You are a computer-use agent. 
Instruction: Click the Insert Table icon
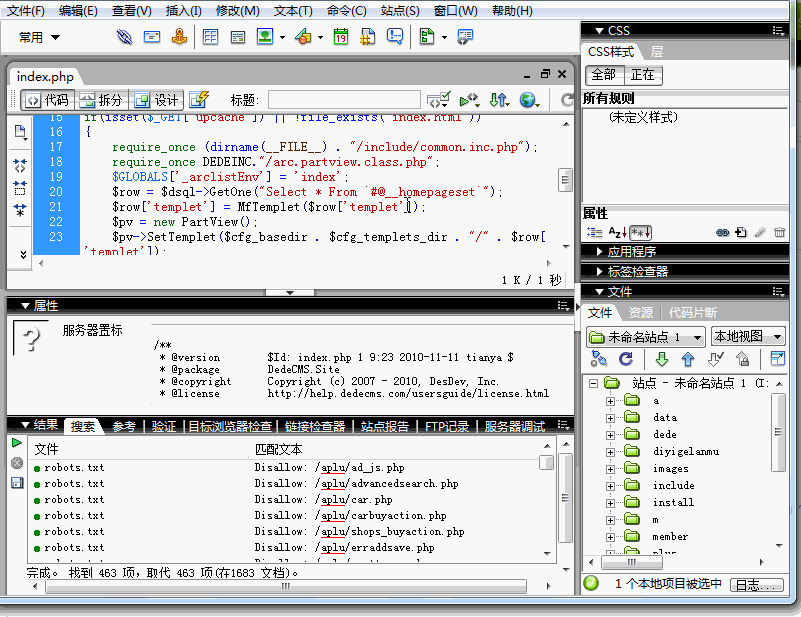[x=210, y=37]
